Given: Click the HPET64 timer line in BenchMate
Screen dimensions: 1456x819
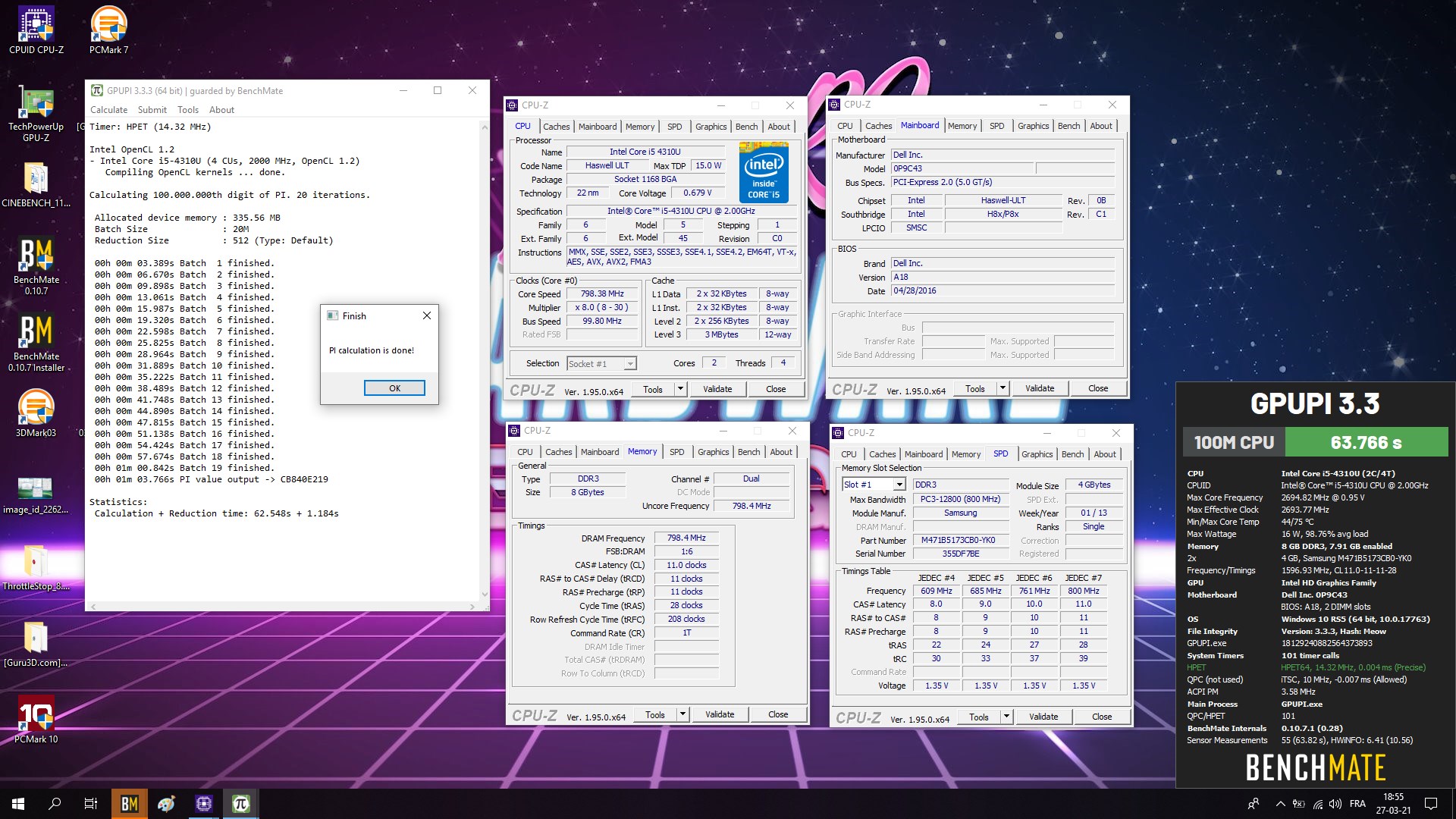Looking at the screenshot, I should click(x=1353, y=667).
